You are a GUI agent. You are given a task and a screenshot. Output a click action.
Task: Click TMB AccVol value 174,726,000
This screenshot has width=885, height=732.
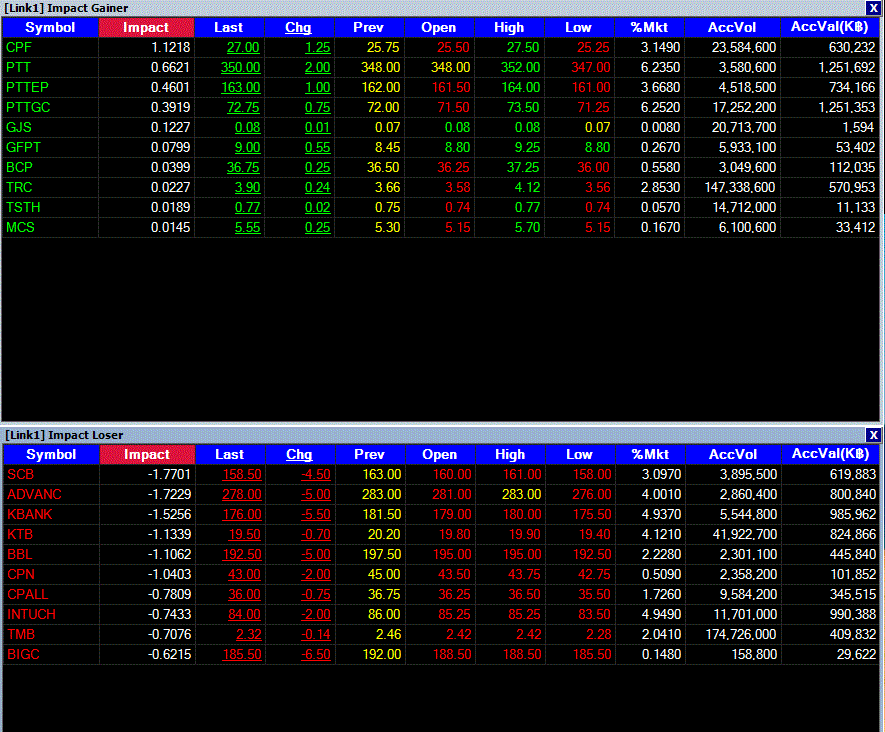point(742,635)
